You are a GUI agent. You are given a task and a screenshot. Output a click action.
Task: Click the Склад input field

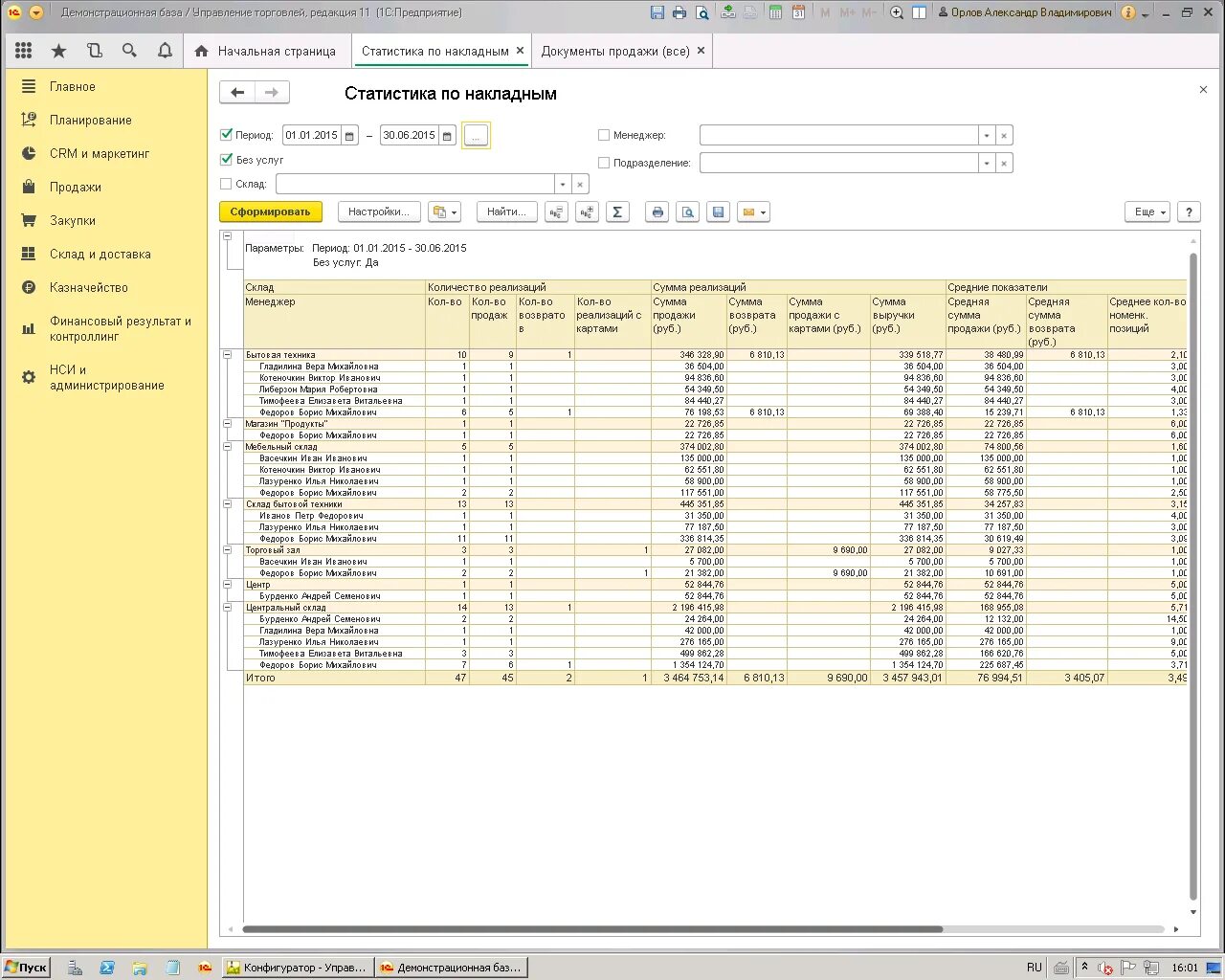pos(415,185)
